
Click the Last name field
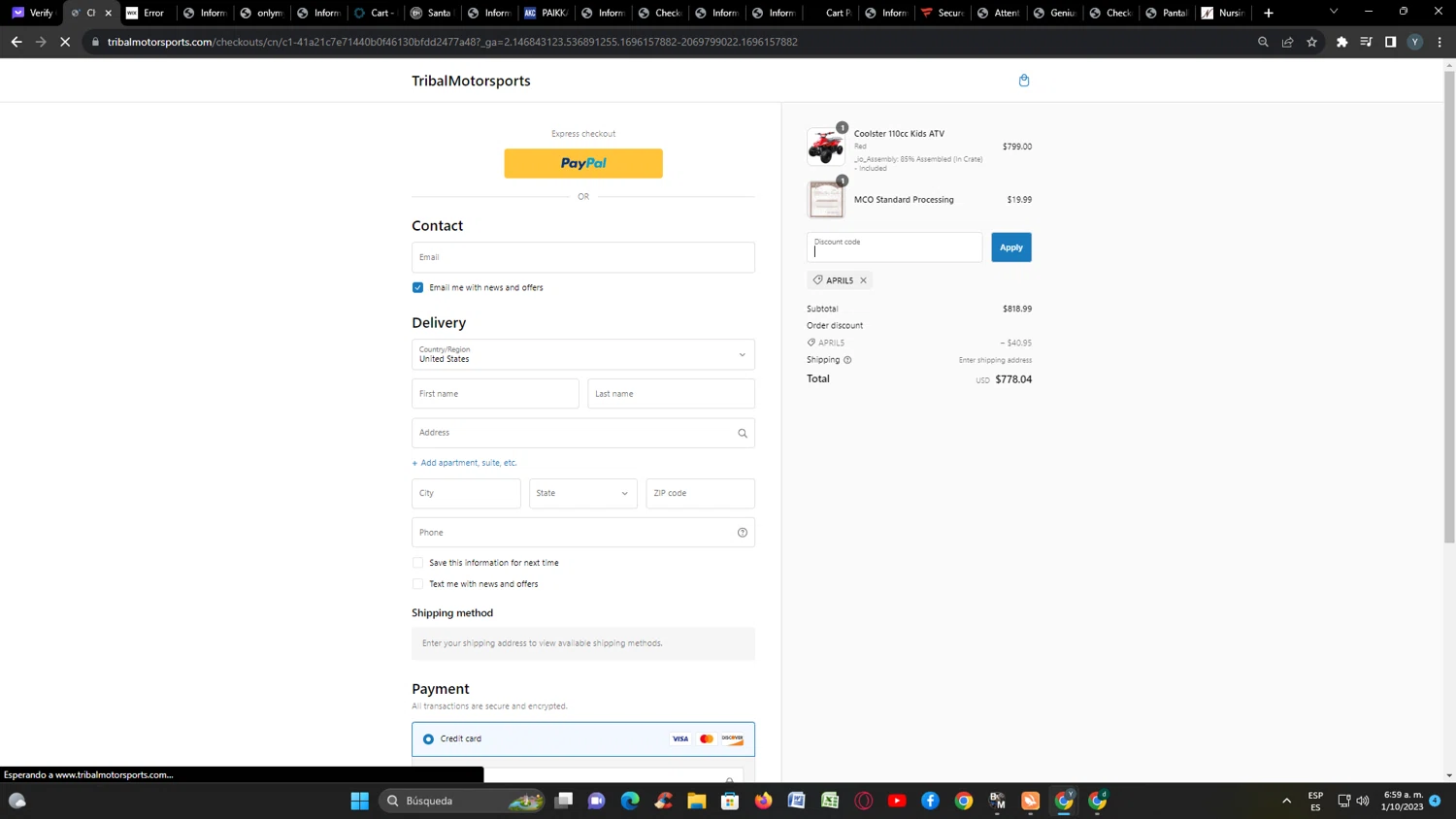(x=671, y=394)
